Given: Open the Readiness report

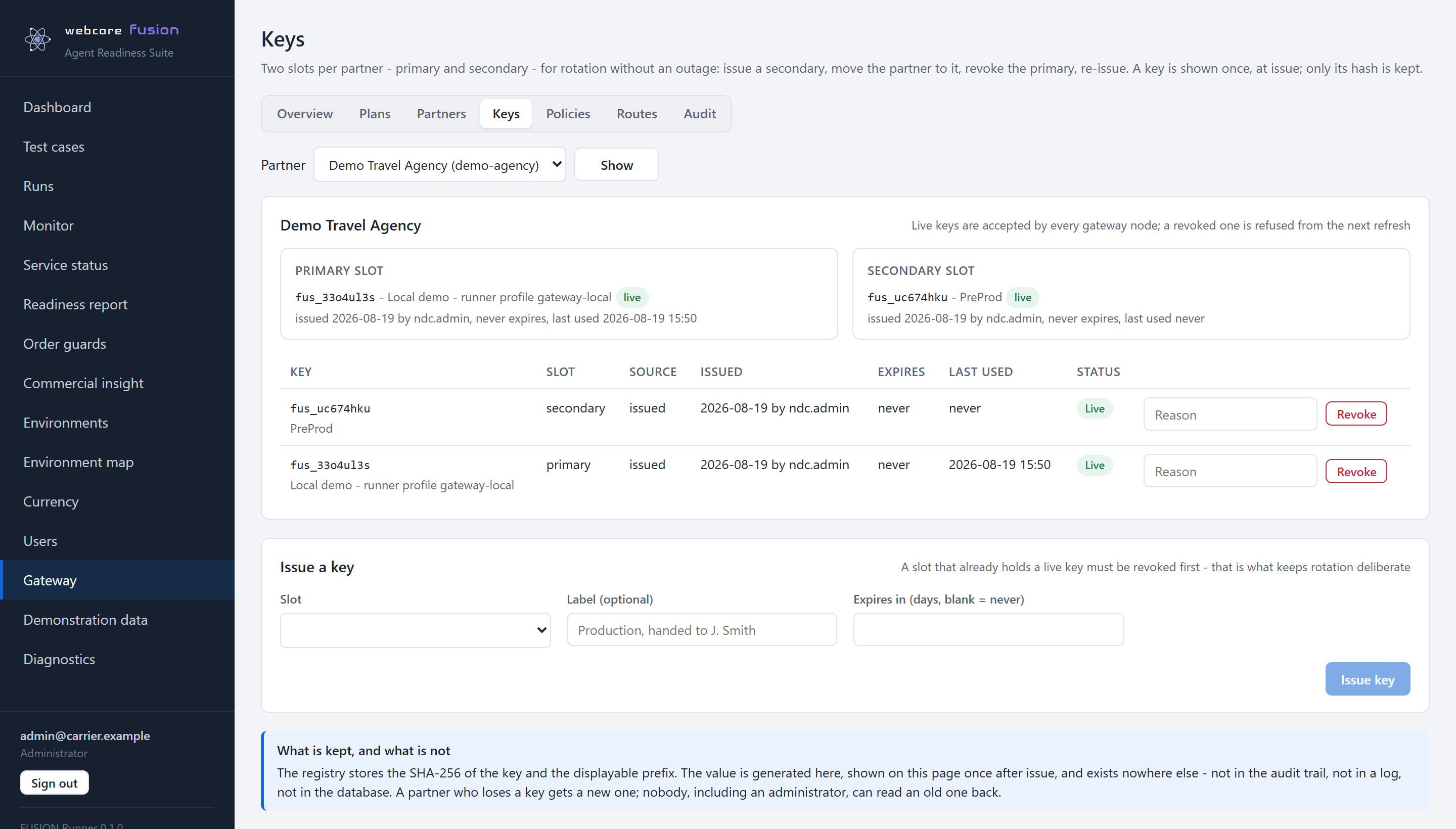Looking at the screenshot, I should click(x=75, y=304).
